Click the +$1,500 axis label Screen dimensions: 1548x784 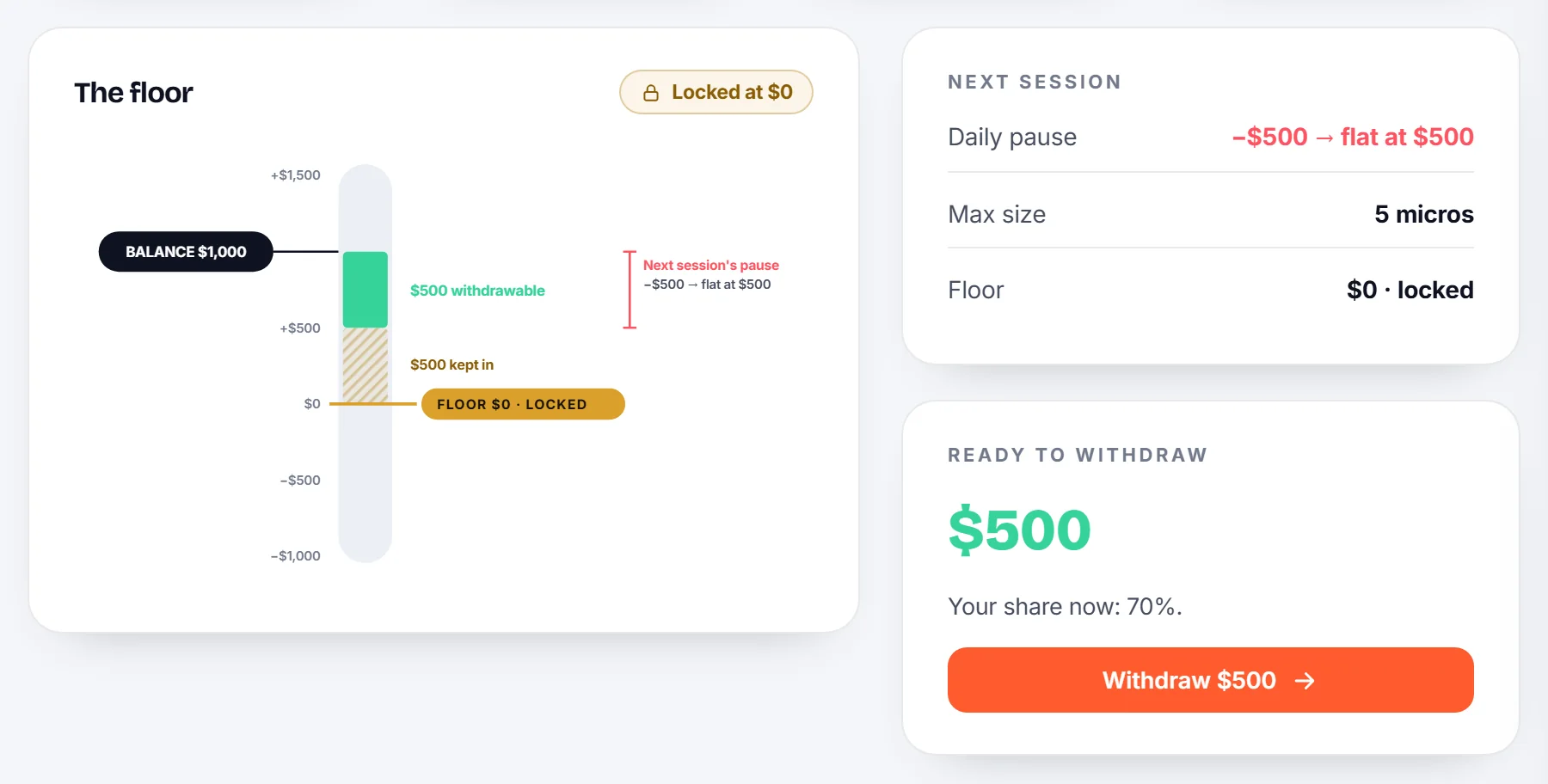pos(295,175)
